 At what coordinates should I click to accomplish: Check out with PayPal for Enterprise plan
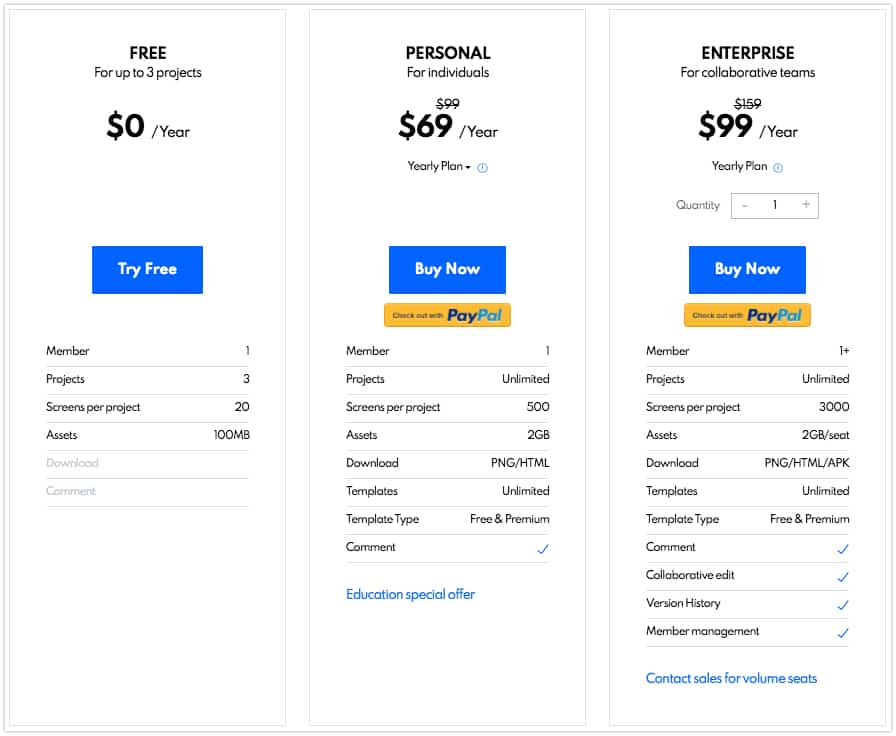point(747,315)
